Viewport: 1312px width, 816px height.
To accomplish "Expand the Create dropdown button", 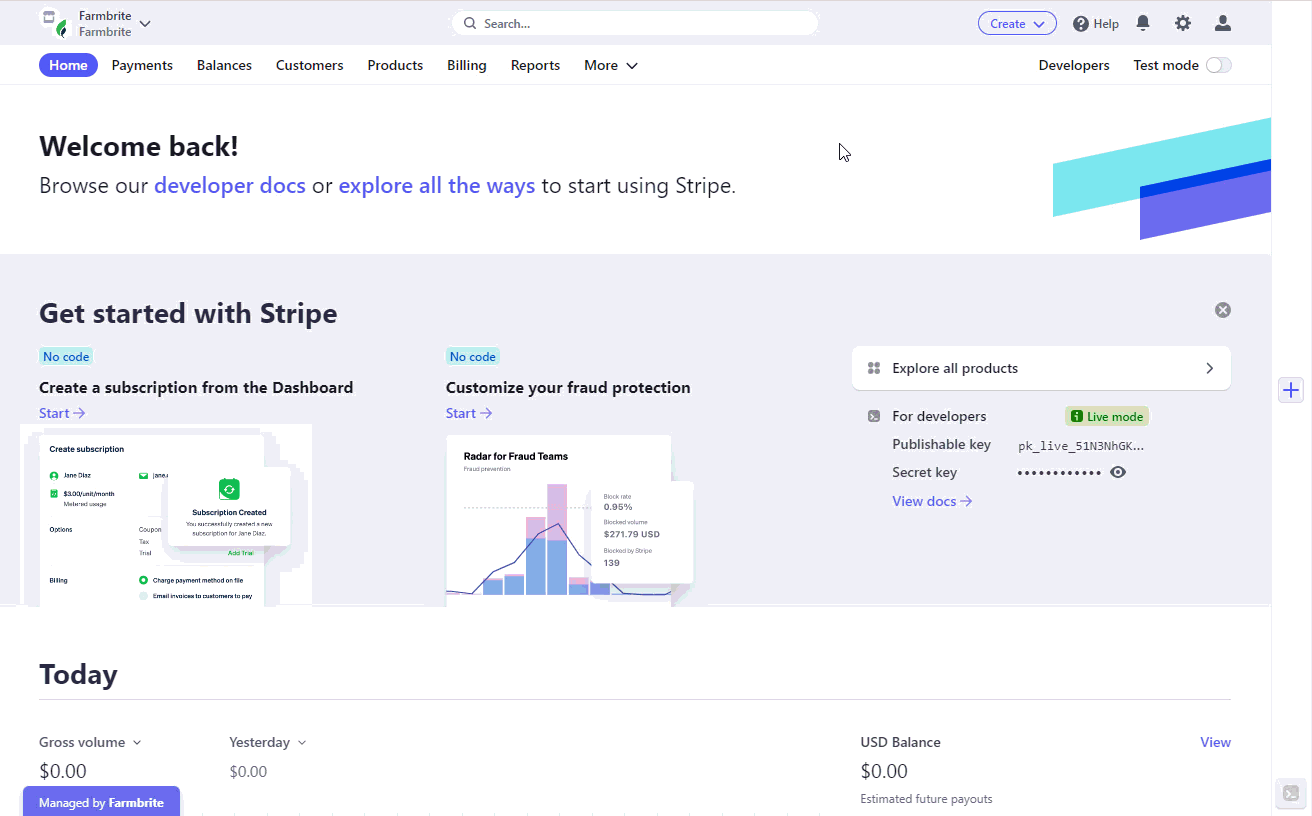I will click(1017, 24).
